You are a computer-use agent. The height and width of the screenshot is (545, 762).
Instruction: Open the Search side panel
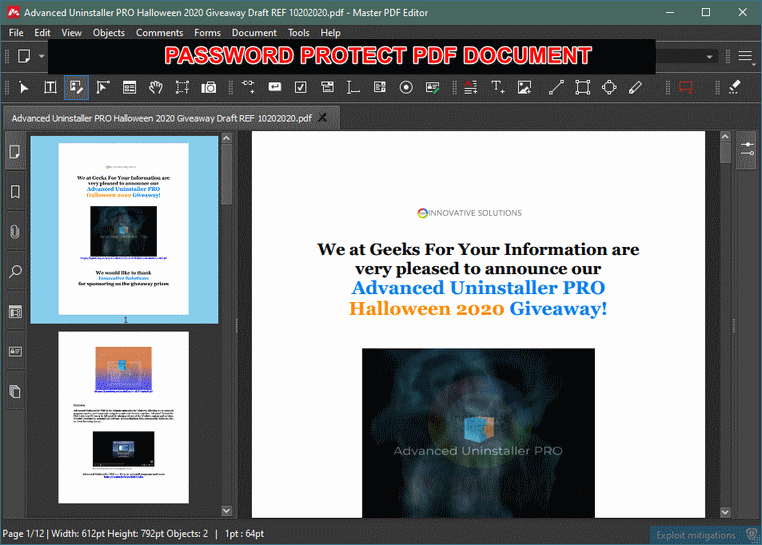(15, 271)
